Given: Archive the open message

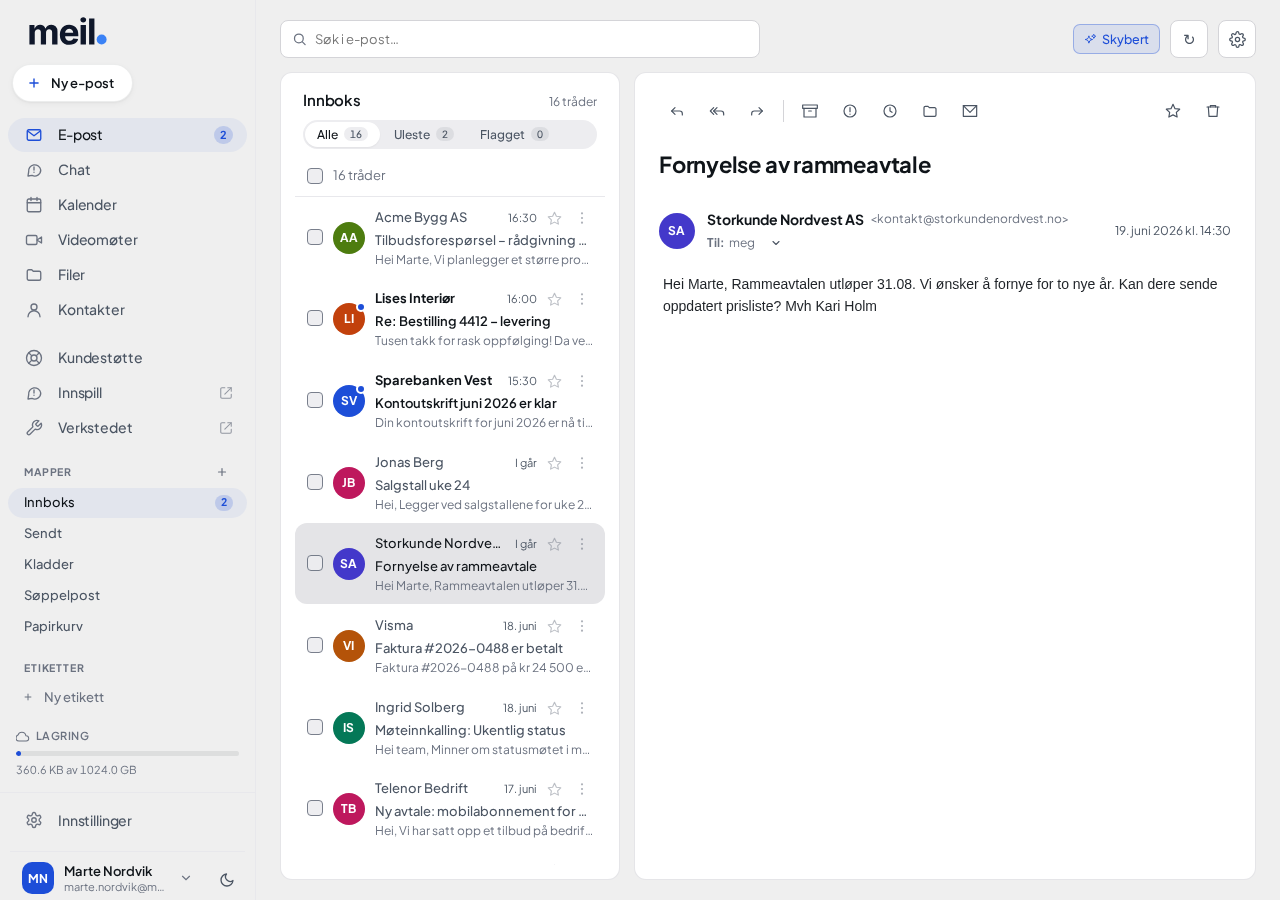Looking at the screenshot, I should (810, 111).
